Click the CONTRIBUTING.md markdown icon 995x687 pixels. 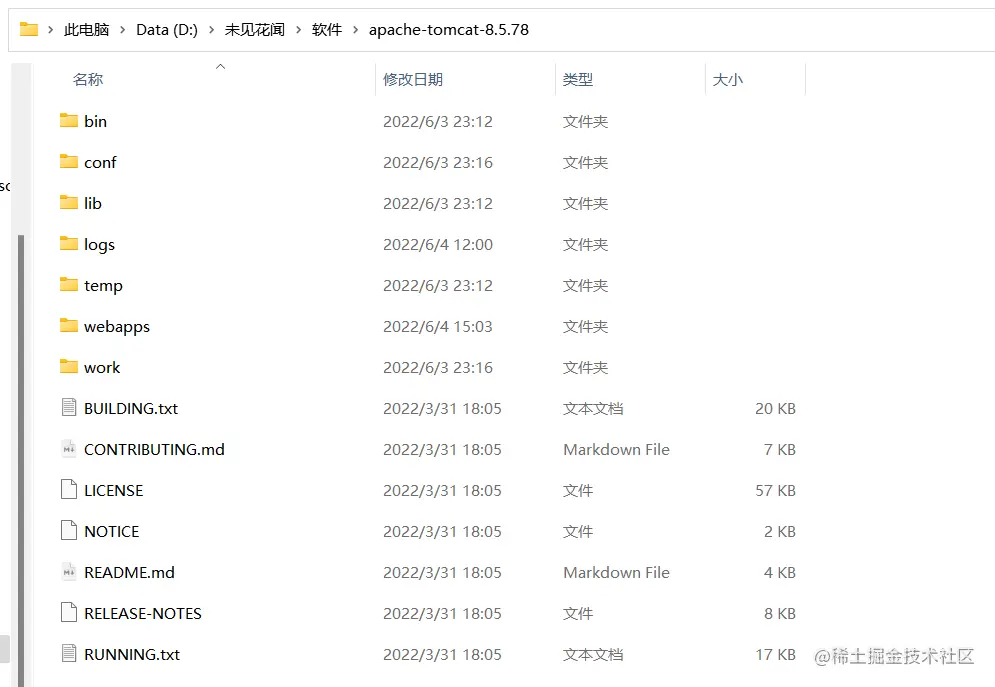[x=69, y=448]
